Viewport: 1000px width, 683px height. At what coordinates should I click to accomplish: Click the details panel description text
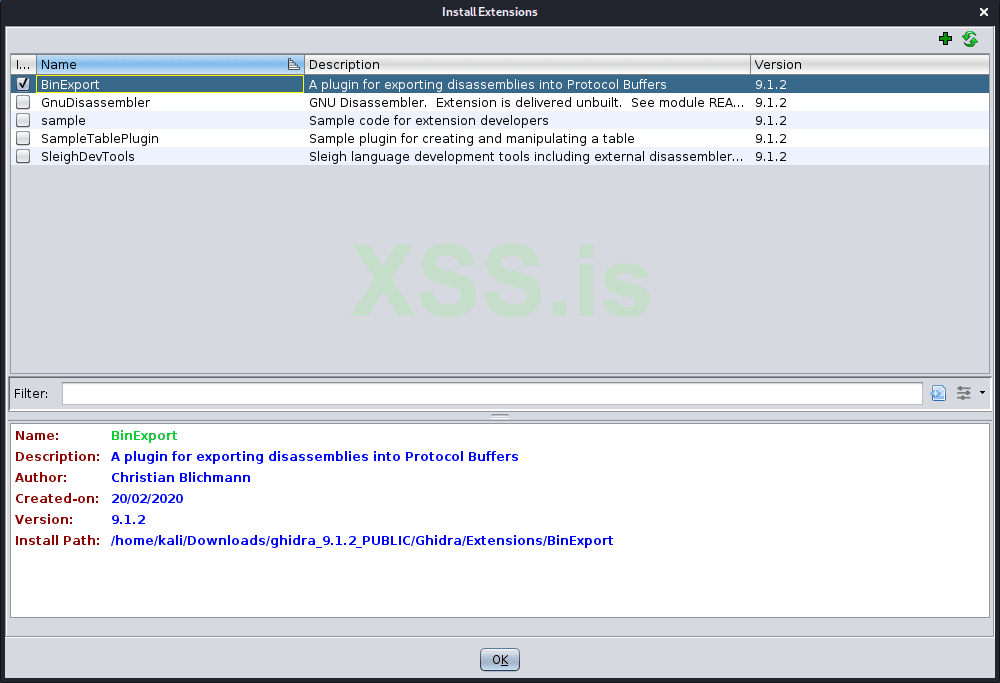(314, 456)
